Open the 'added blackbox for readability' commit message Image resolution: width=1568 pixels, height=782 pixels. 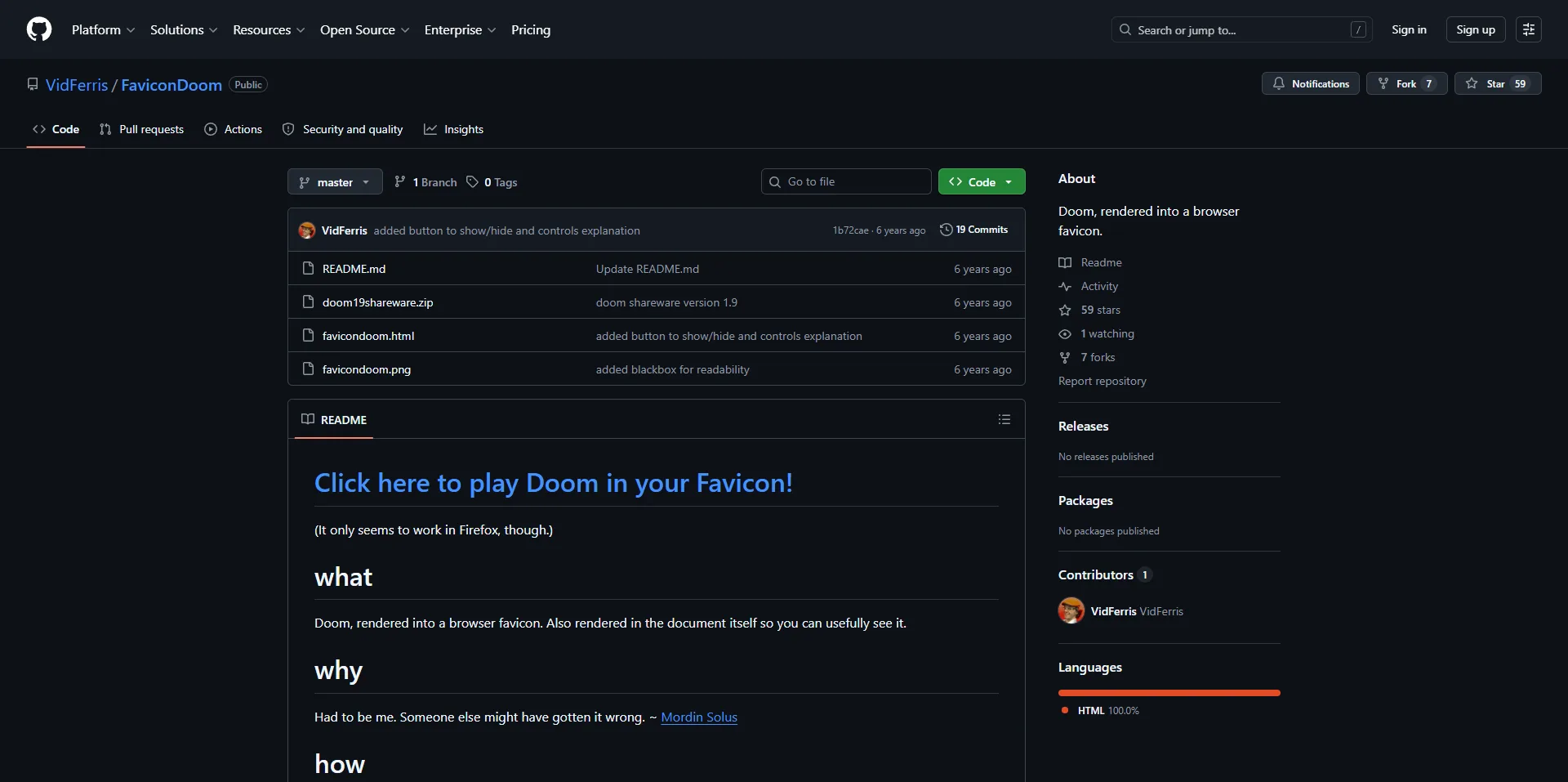pyautogui.click(x=672, y=369)
